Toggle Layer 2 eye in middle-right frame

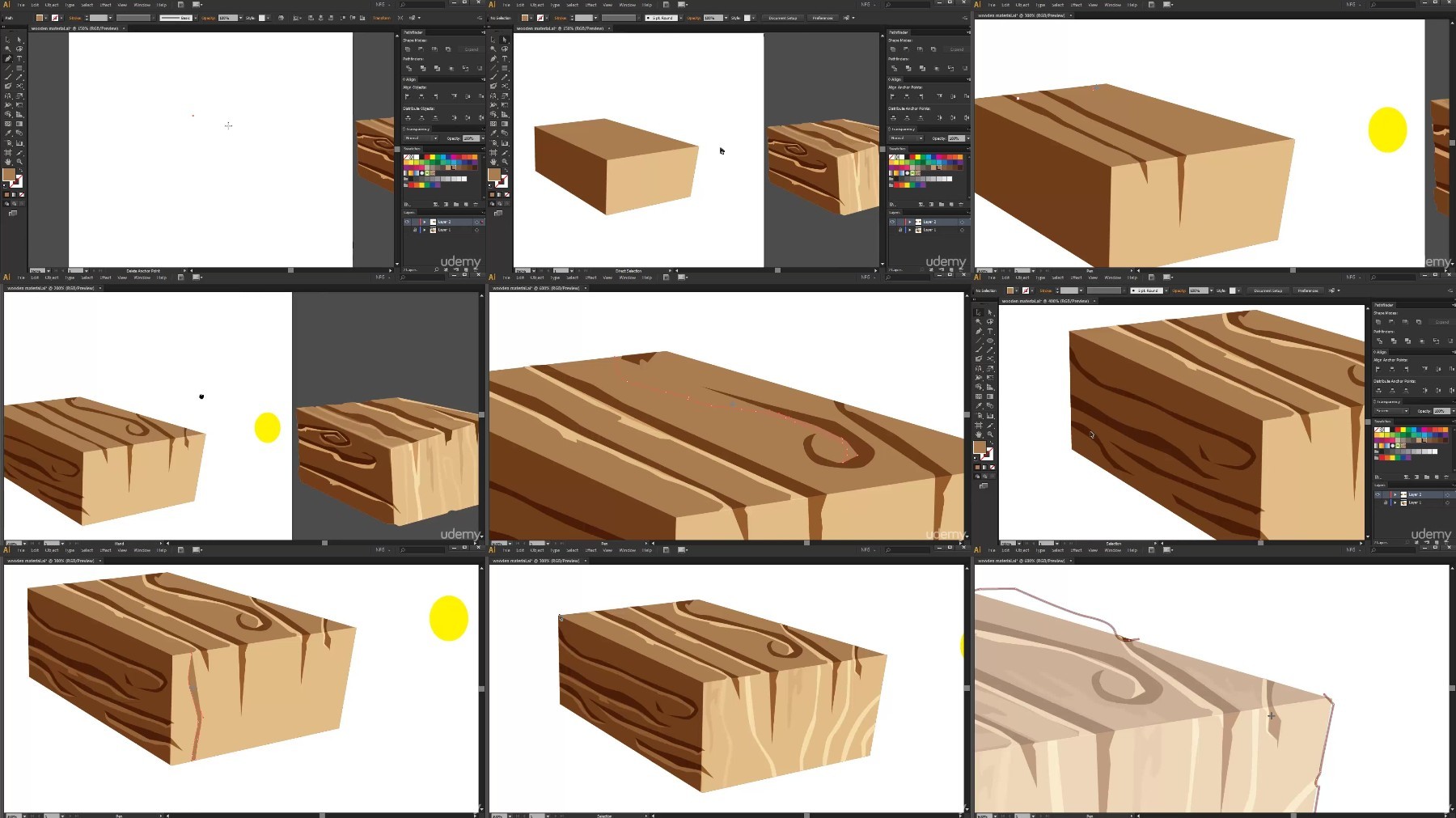click(1378, 494)
